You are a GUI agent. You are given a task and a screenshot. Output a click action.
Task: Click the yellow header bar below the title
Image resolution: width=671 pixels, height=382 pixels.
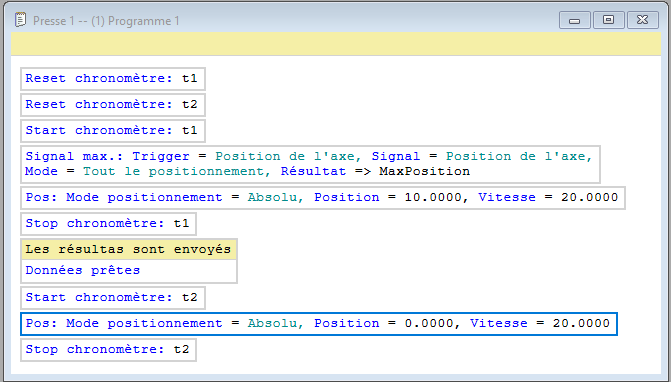[x=336, y=44]
